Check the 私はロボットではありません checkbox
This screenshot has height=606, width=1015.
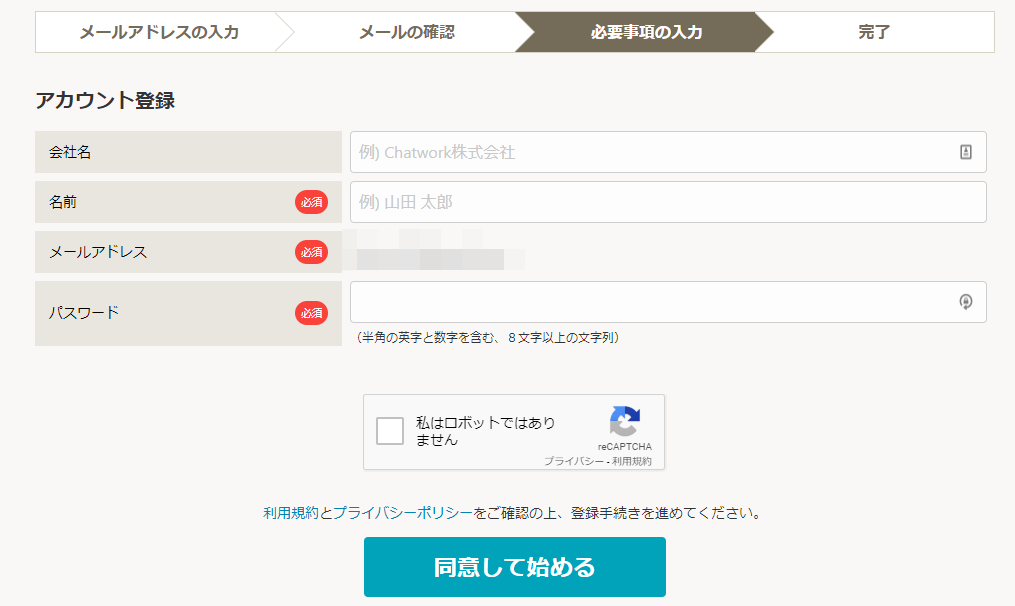(390, 431)
